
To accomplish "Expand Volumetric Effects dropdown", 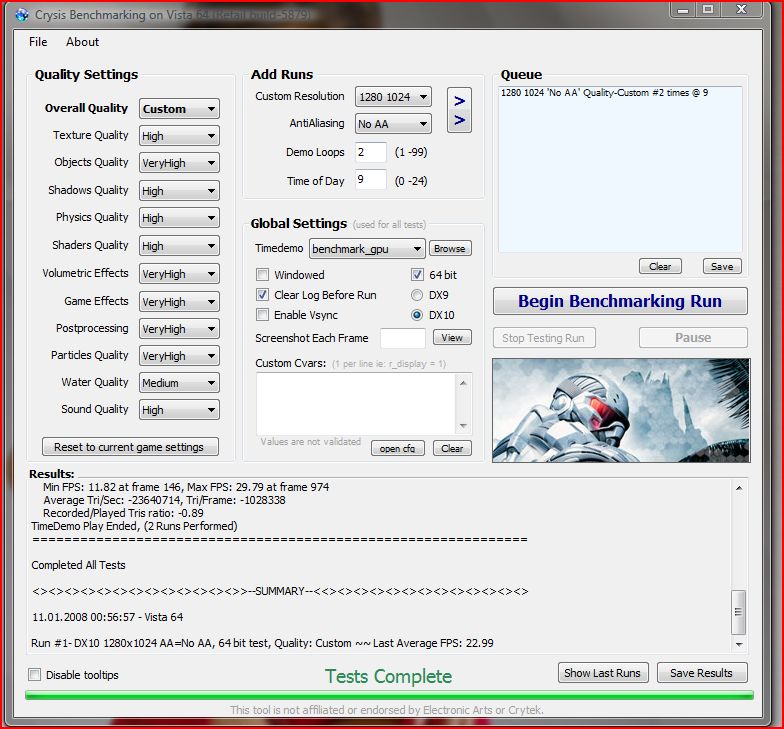I will pos(179,274).
